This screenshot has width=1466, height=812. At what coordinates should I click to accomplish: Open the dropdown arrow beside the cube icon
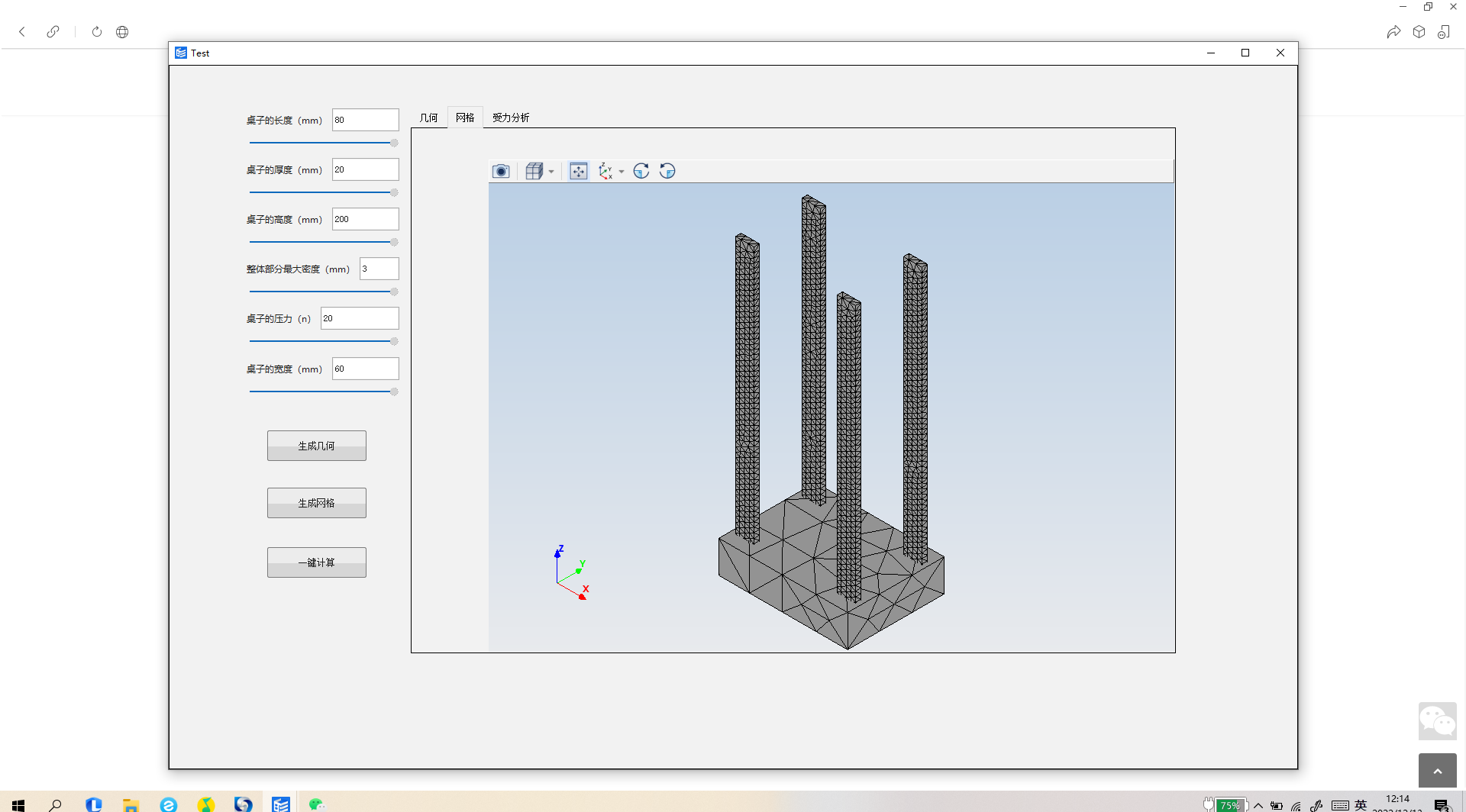point(551,172)
